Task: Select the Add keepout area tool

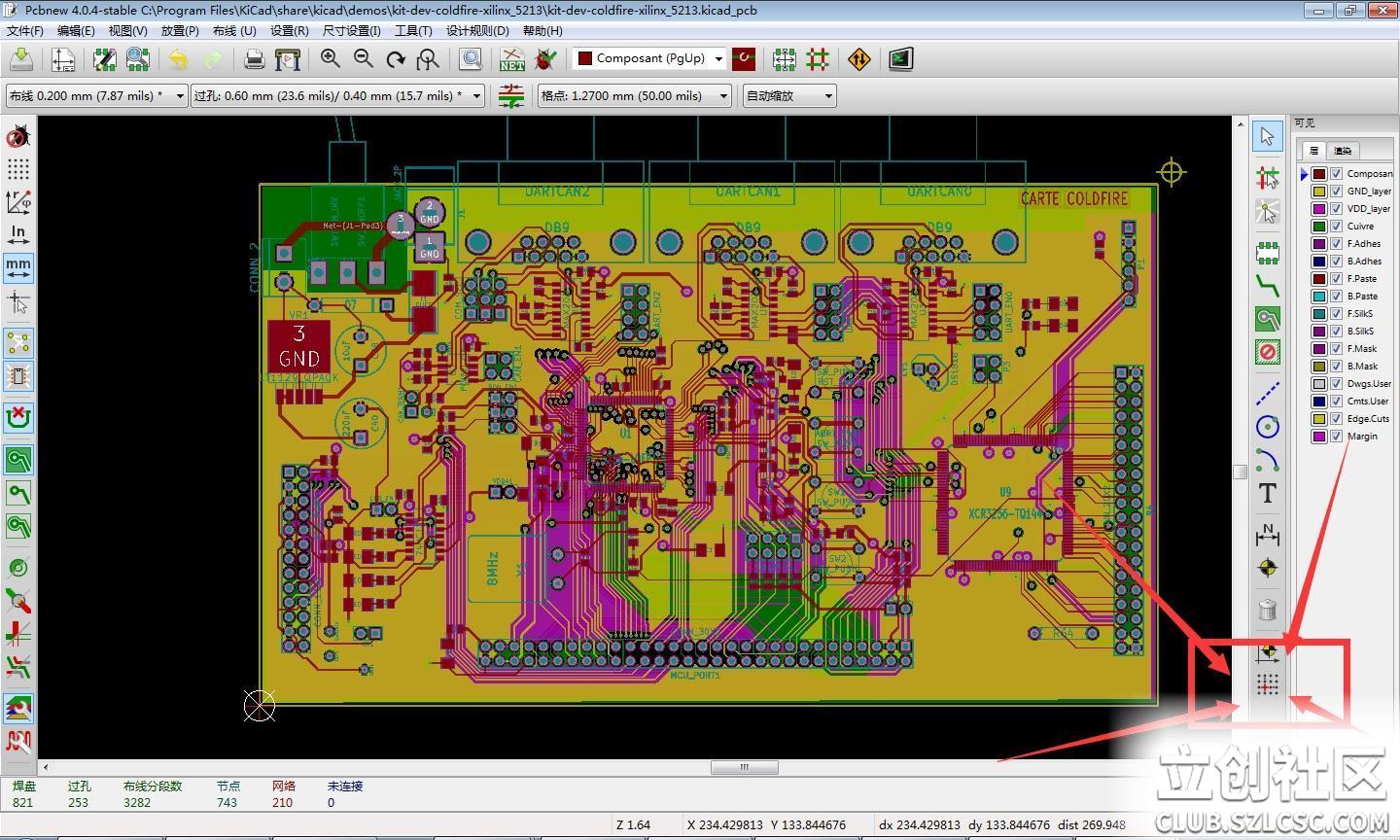Action: [1267, 352]
